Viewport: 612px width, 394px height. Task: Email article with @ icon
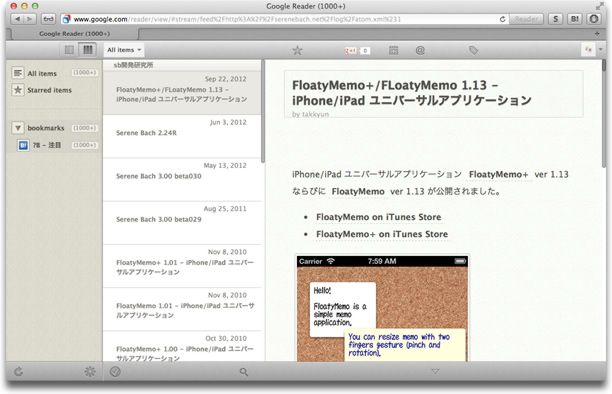coord(420,50)
